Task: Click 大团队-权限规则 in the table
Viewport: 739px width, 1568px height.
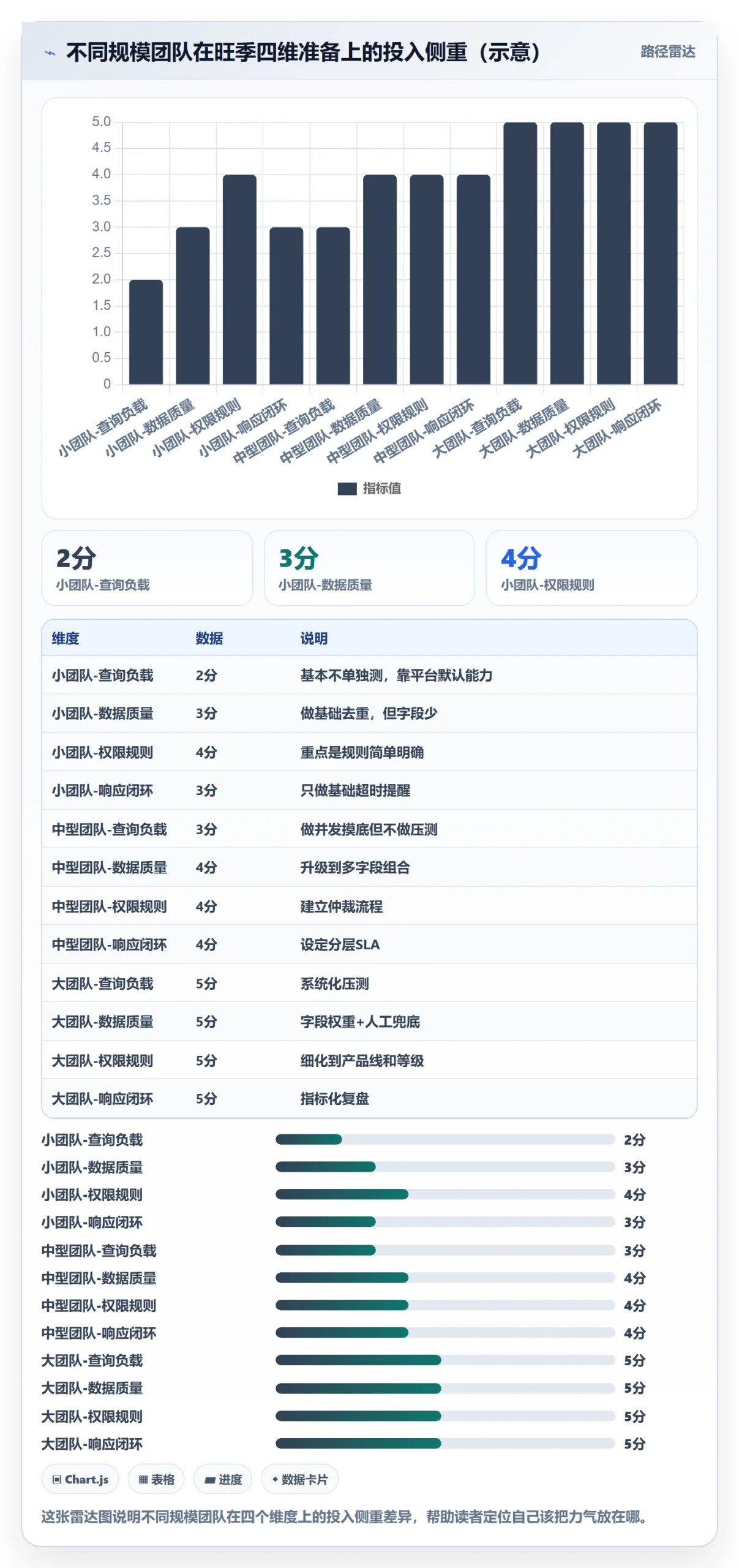Action: pos(102,1061)
